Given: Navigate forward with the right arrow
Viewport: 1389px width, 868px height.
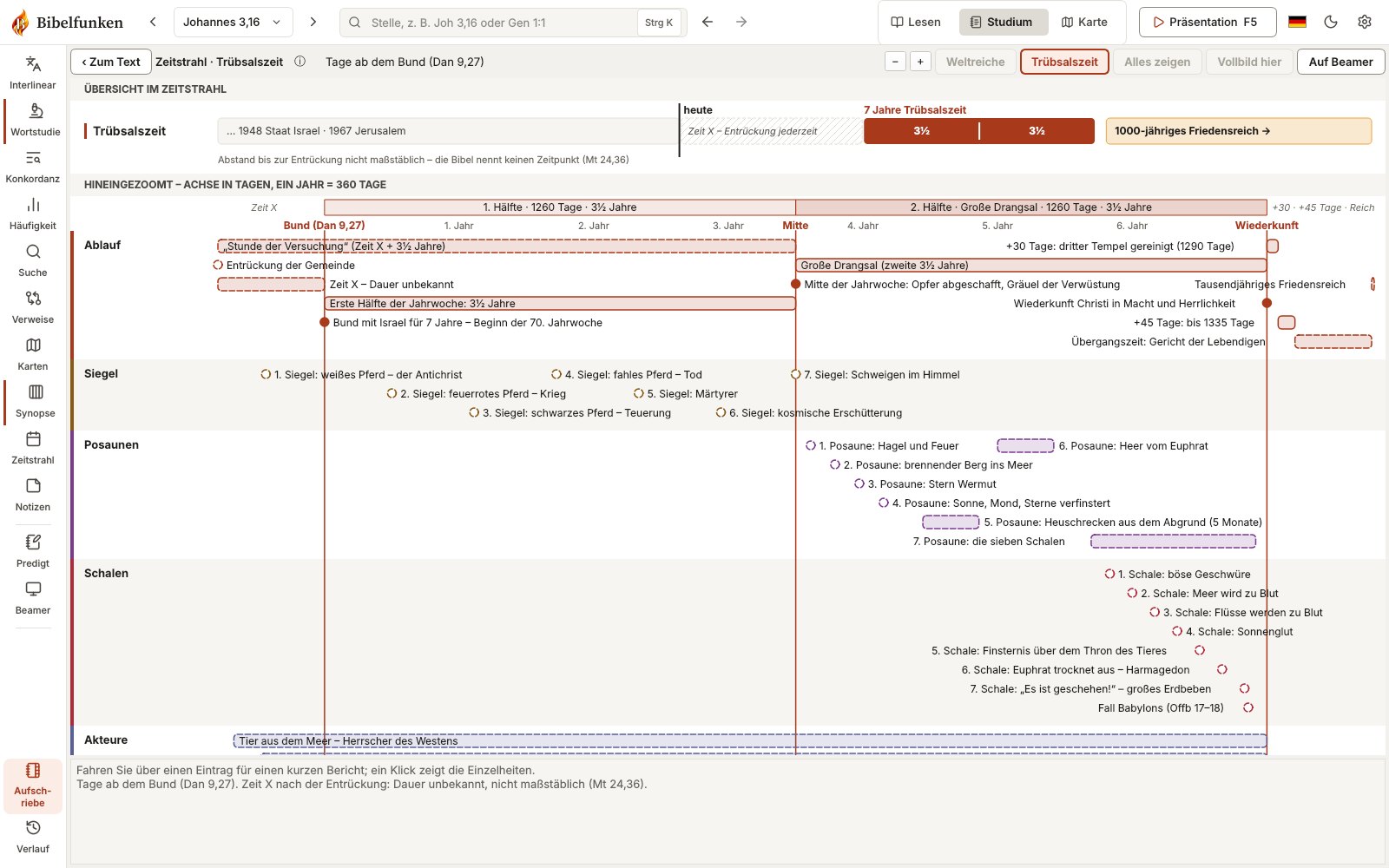Looking at the screenshot, I should pyautogui.click(x=741, y=22).
